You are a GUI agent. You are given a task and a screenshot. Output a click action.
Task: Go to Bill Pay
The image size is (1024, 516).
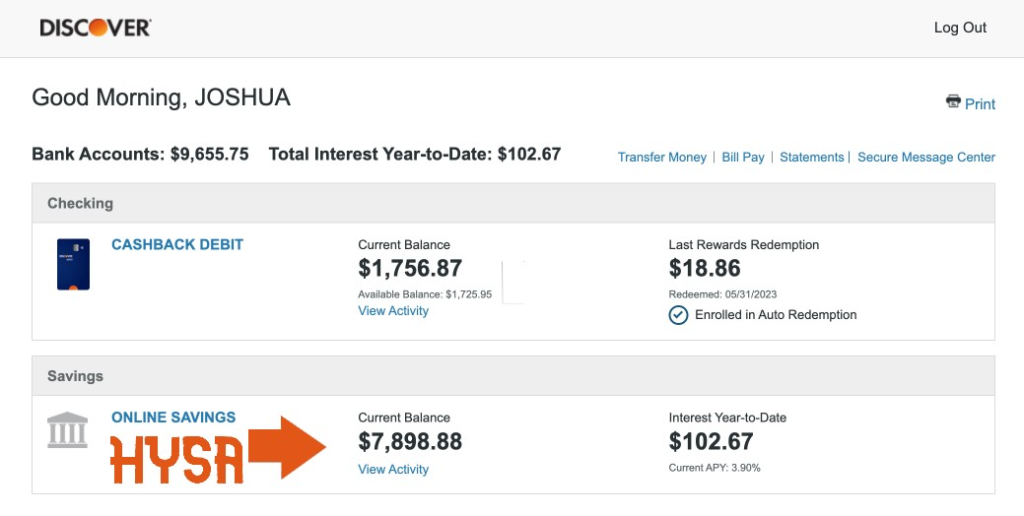click(743, 157)
